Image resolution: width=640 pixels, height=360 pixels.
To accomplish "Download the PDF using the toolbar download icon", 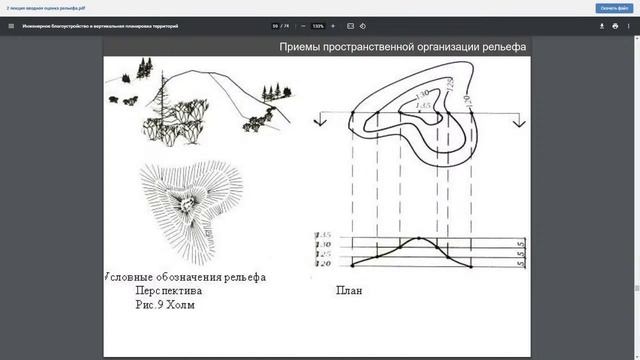I will click(602, 26).
